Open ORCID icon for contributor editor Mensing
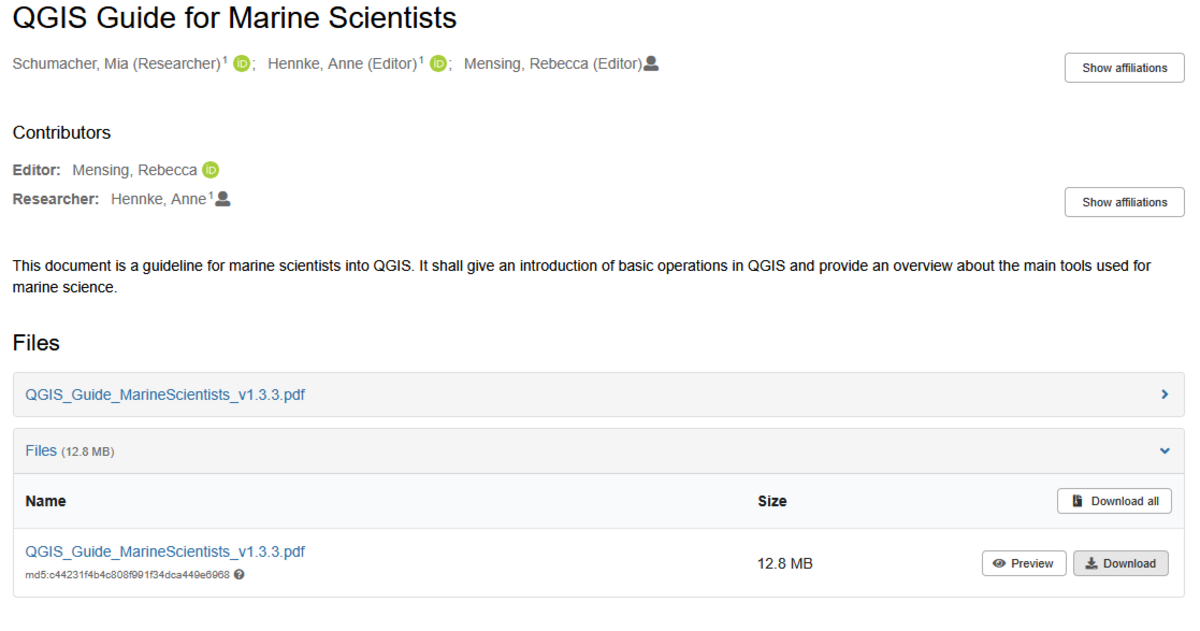The image size is (1200, 631). (x=210, y=170)
